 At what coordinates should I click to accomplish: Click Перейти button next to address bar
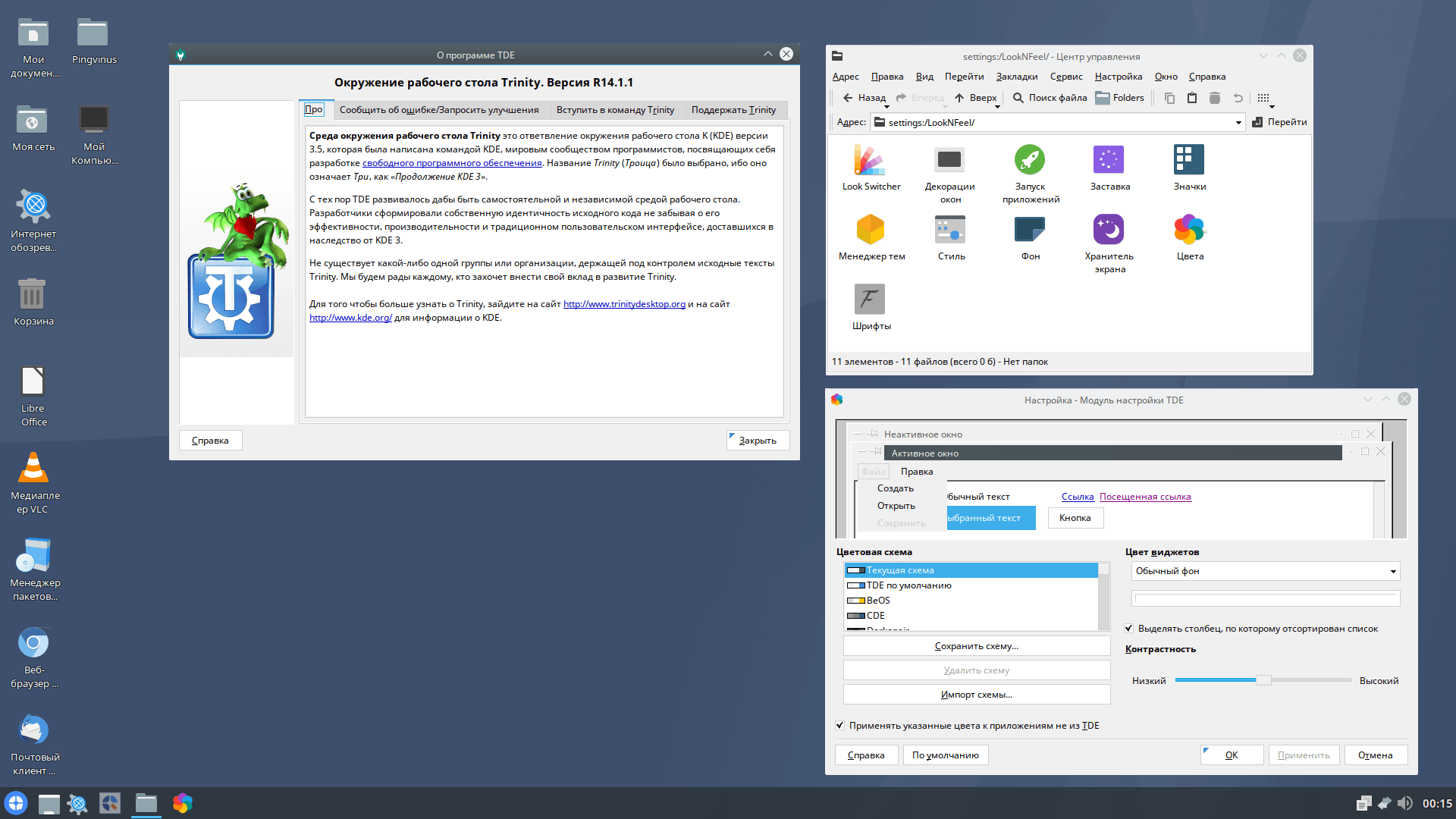pyautogui.click(x=1279, y=122)
